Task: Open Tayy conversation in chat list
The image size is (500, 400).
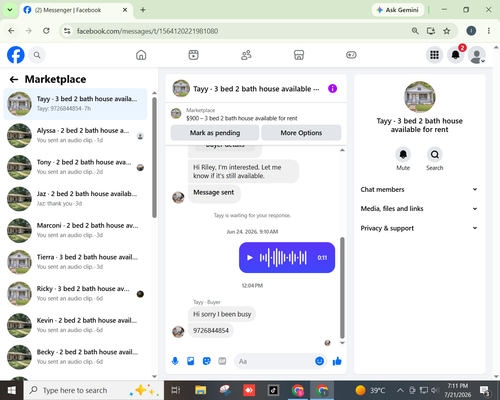Action: pos(75,104)
